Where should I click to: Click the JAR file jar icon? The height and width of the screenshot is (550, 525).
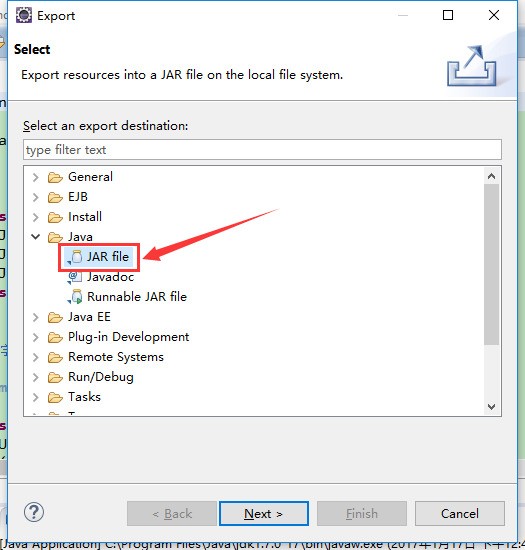(x=75, y=257)
